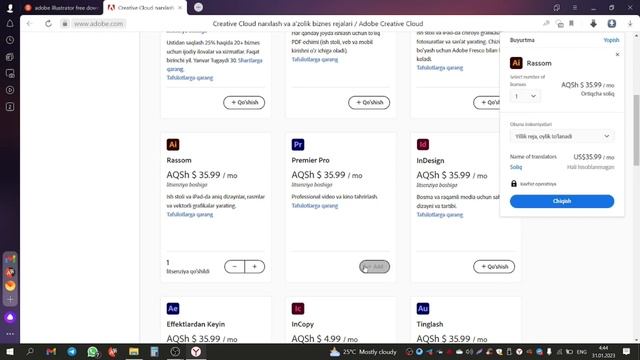Image resolution: width=640 pixels, height=360 pixels.
Task: Open the Yillik reja plan dropdown
Action: coord(562,136)
